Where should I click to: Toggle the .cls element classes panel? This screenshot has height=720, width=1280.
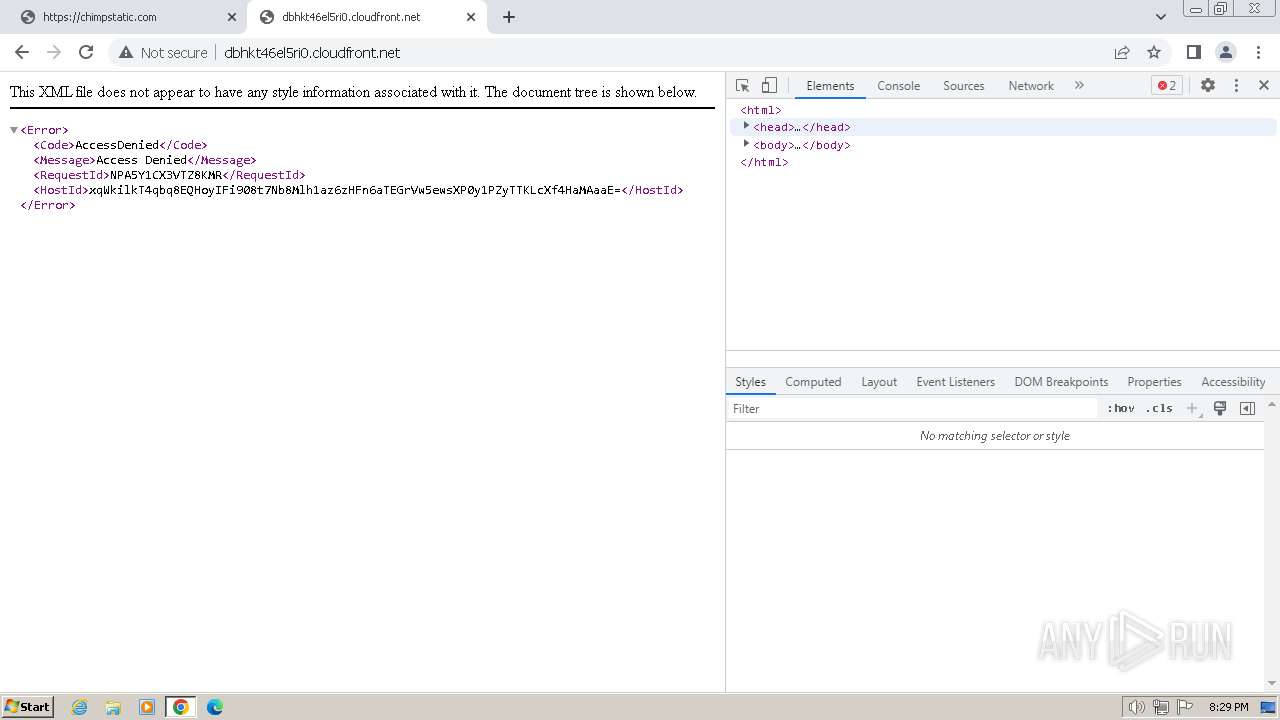tap(1159, 408)
